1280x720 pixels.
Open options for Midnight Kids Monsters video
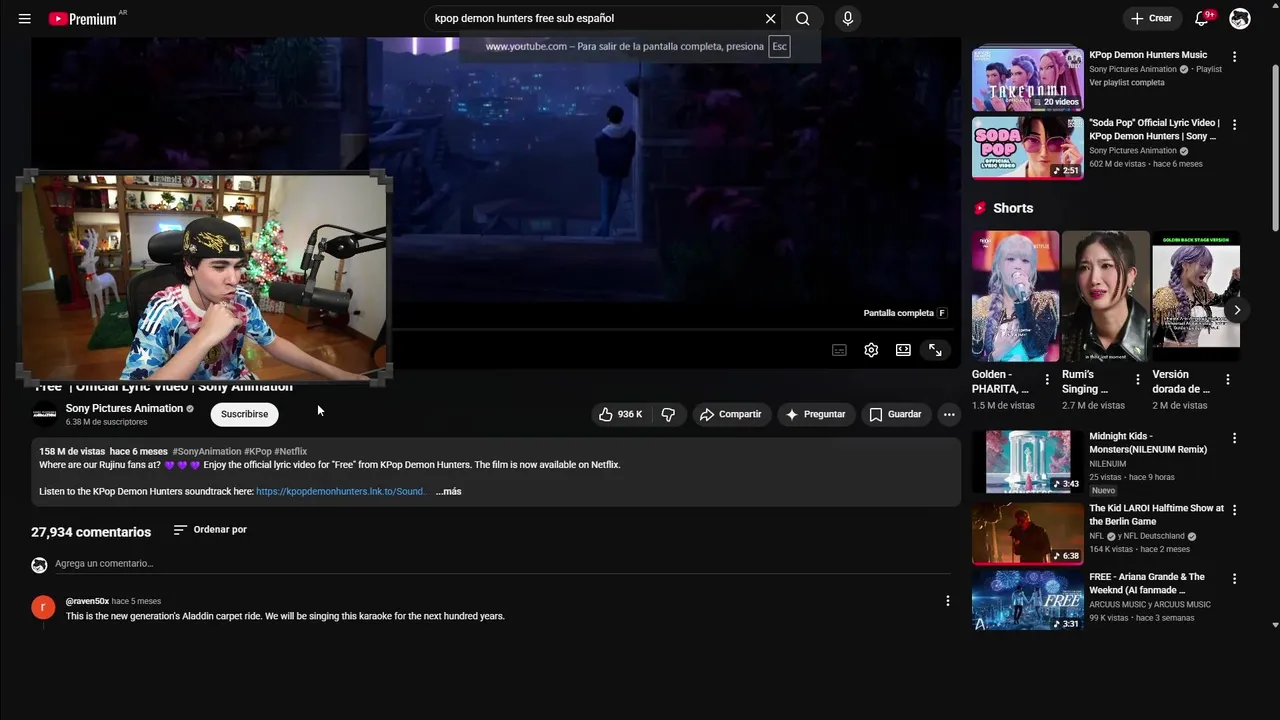(1235, 438)
